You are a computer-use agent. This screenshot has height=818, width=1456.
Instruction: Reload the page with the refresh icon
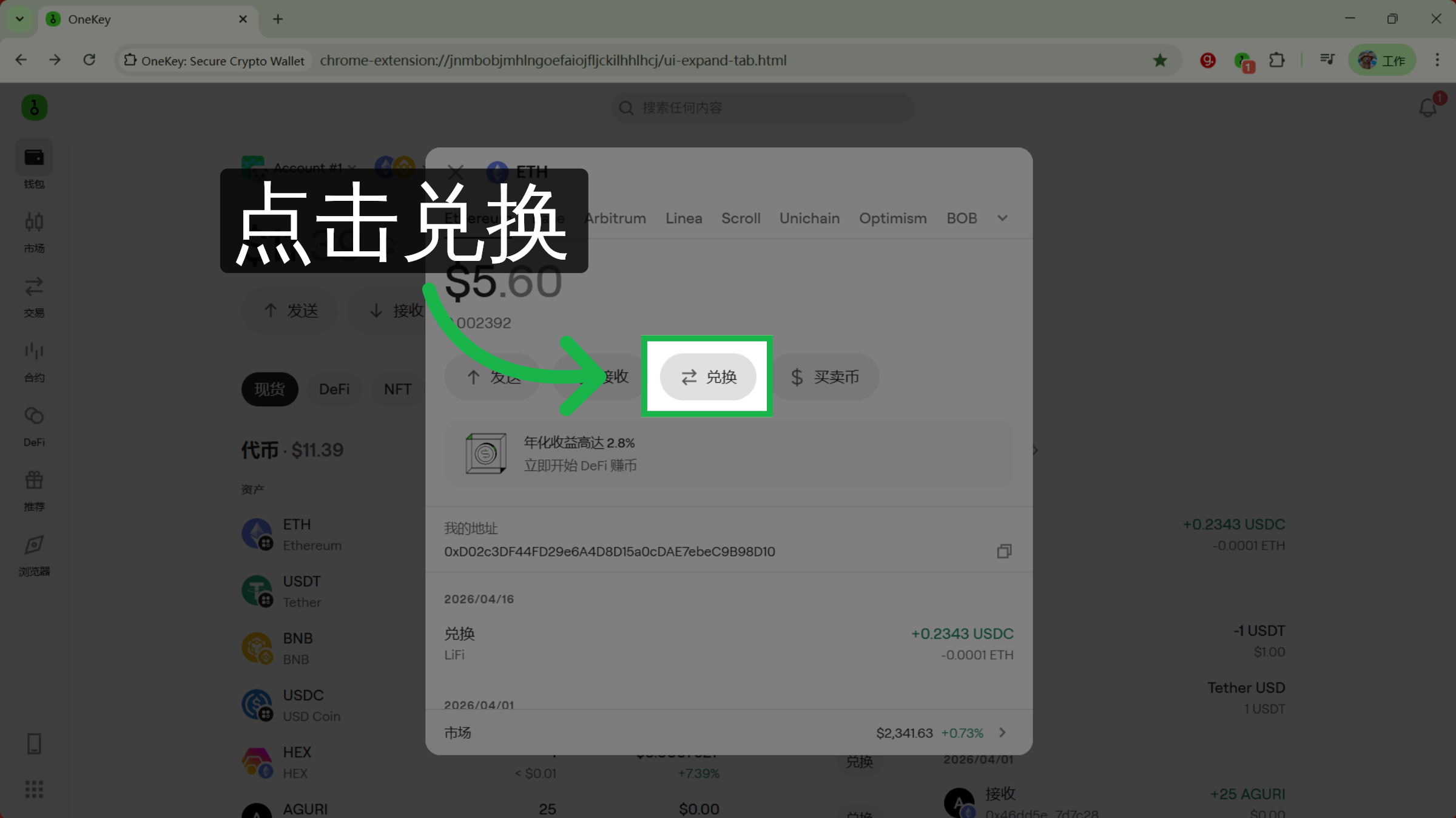89,60
